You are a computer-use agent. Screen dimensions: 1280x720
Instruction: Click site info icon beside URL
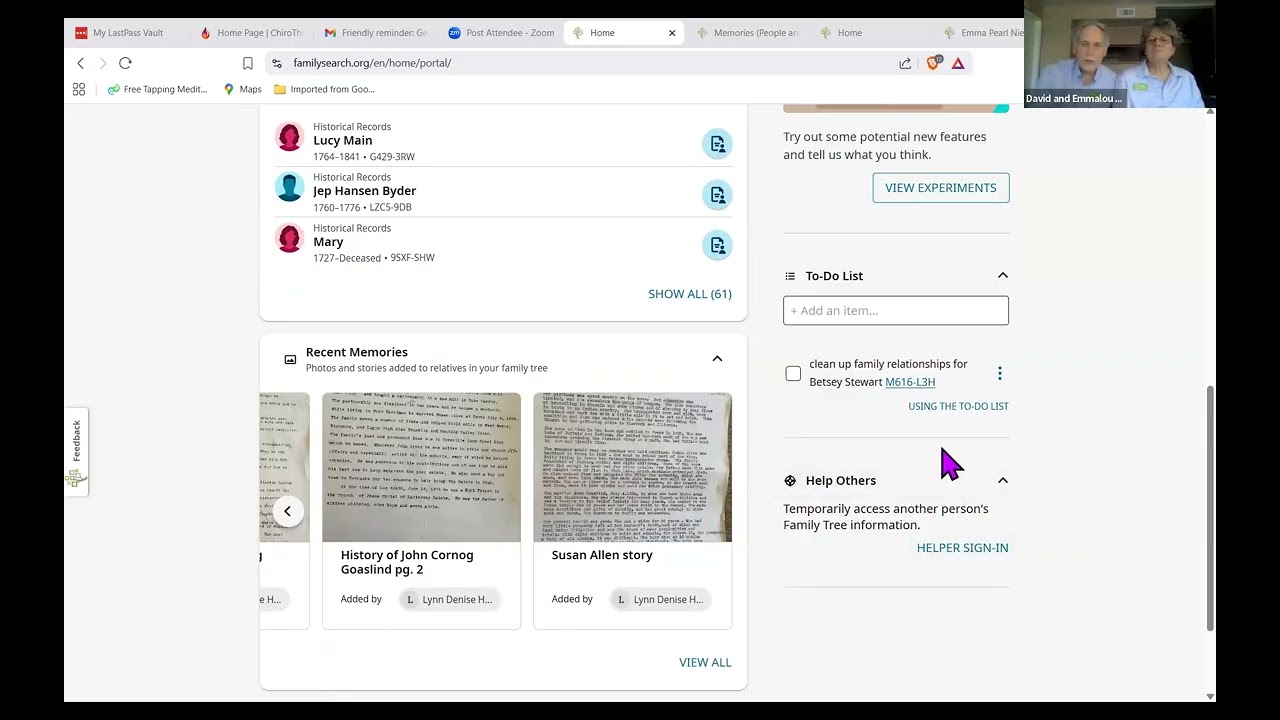(276, 63)
